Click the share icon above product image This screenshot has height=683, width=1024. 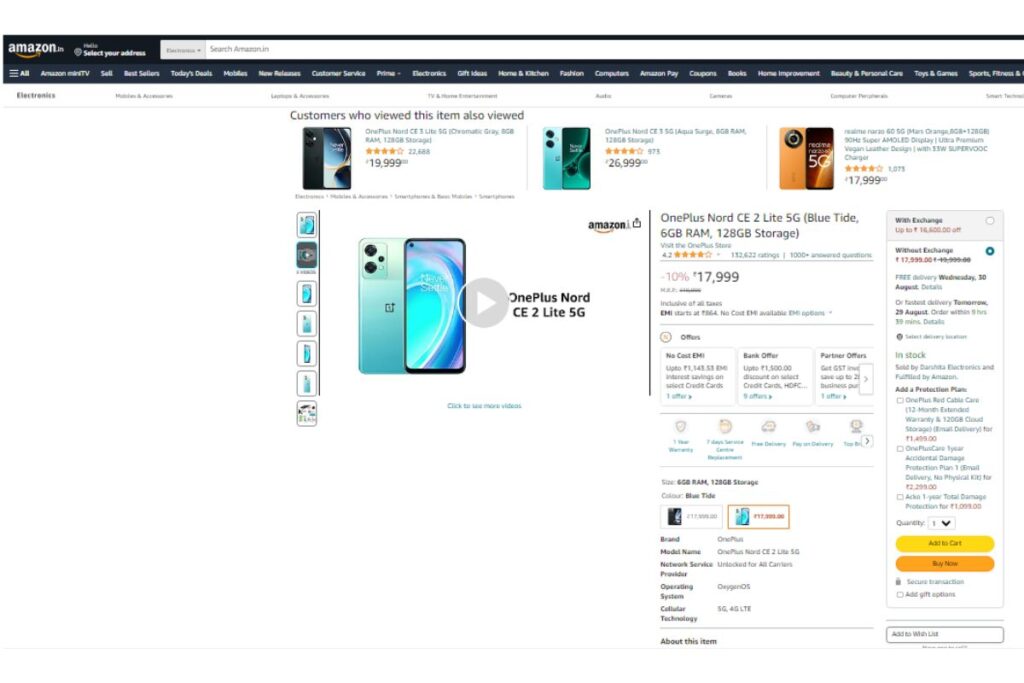pos(637,223)
